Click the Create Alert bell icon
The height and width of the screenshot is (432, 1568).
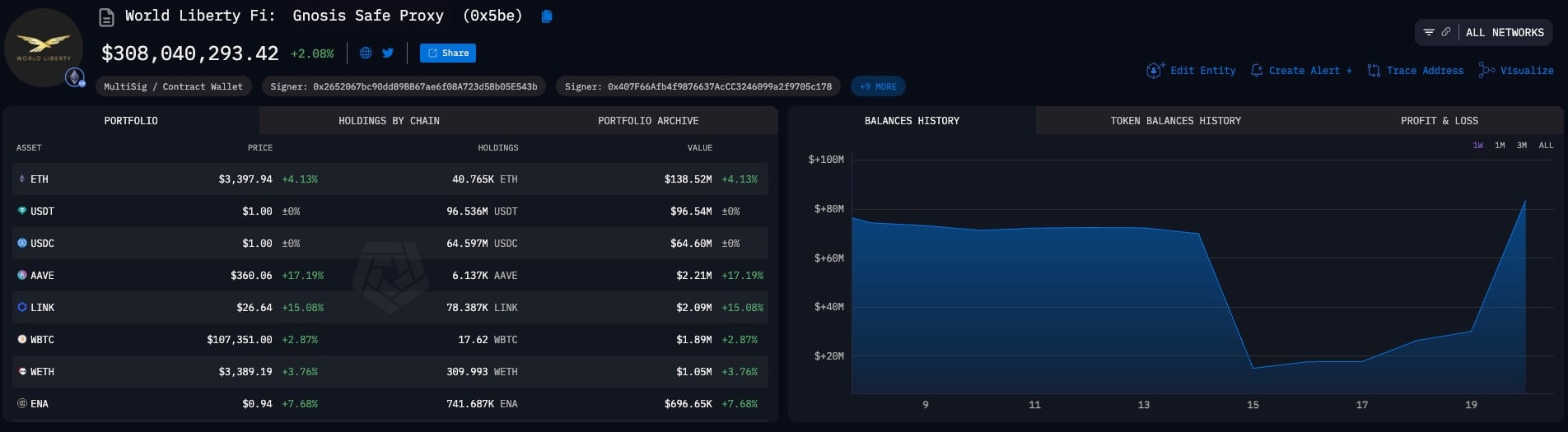tap(1257, 71)
